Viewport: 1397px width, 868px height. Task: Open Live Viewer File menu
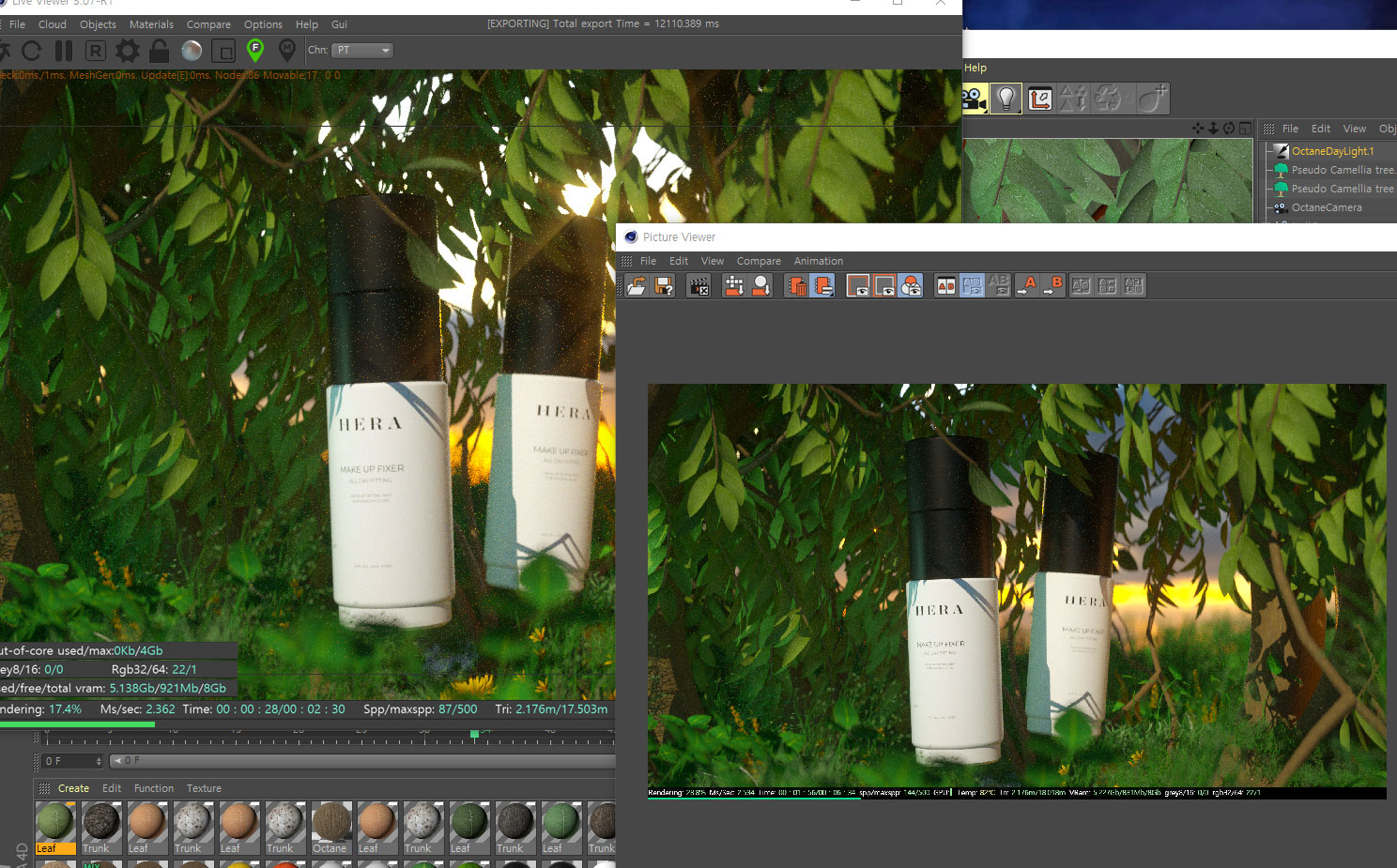point(17,24)
